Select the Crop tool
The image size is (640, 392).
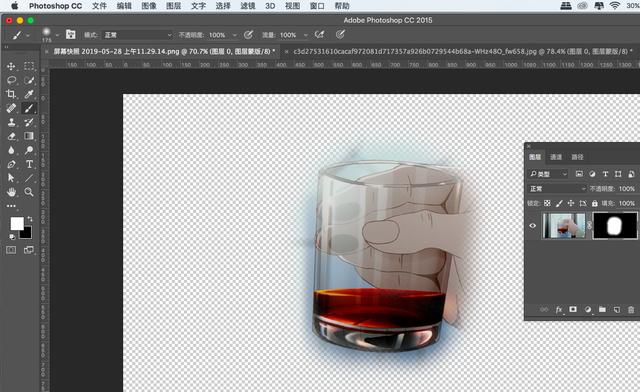pyautogui.click(x=11, y=94)
